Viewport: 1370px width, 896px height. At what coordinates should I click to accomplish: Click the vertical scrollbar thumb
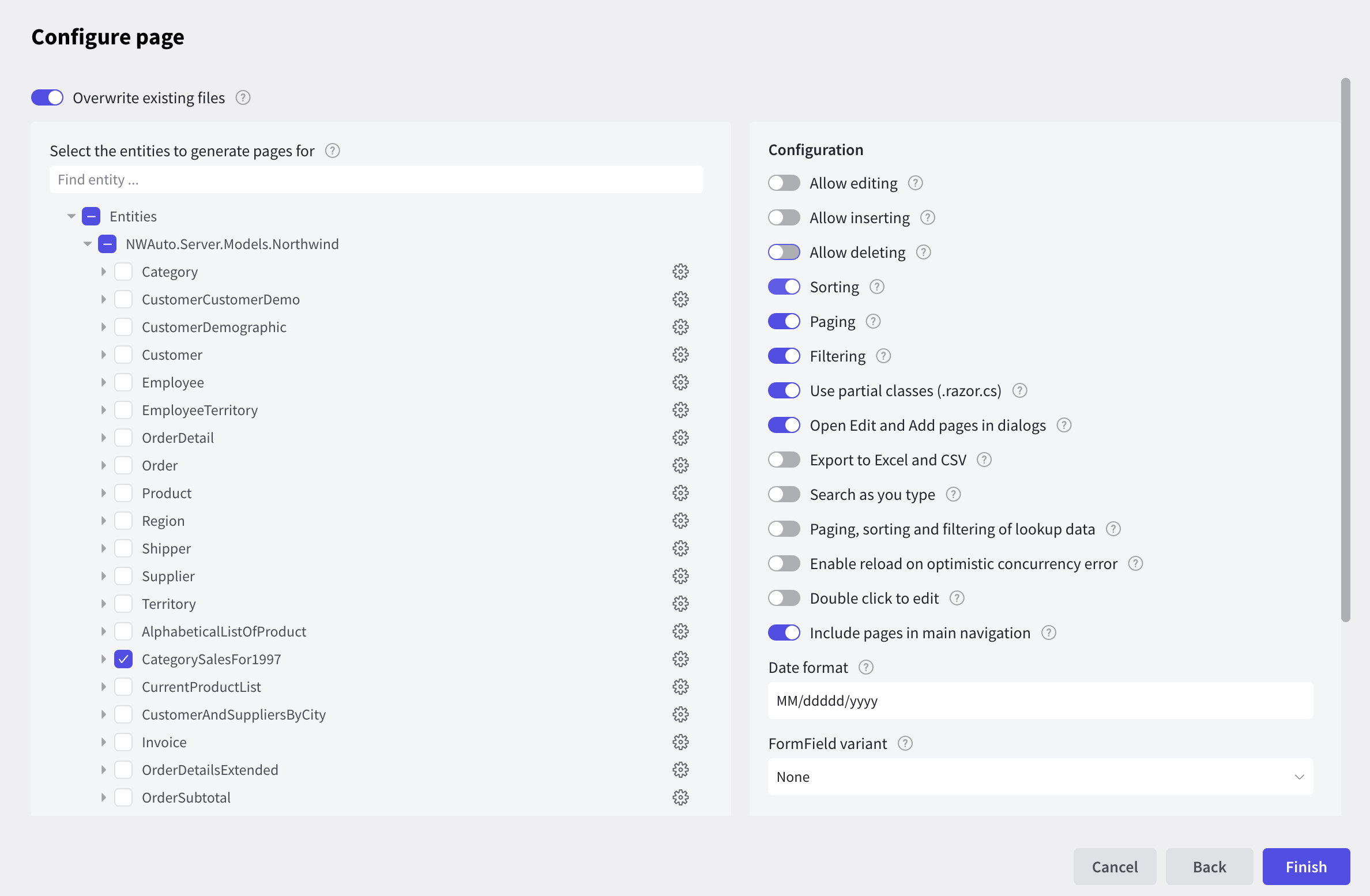pos(1345,350)
